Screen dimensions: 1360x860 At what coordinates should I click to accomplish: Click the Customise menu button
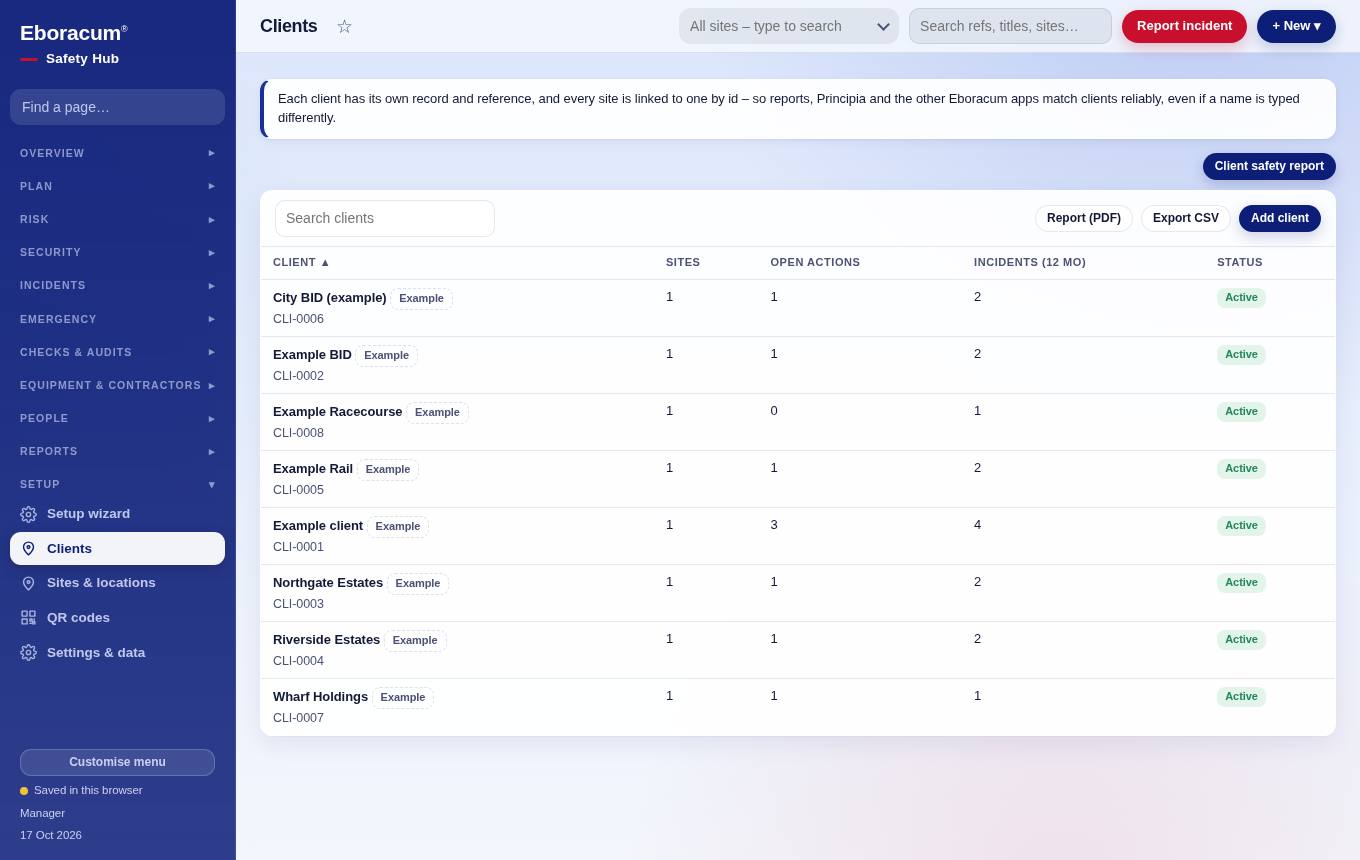(117, 762)
